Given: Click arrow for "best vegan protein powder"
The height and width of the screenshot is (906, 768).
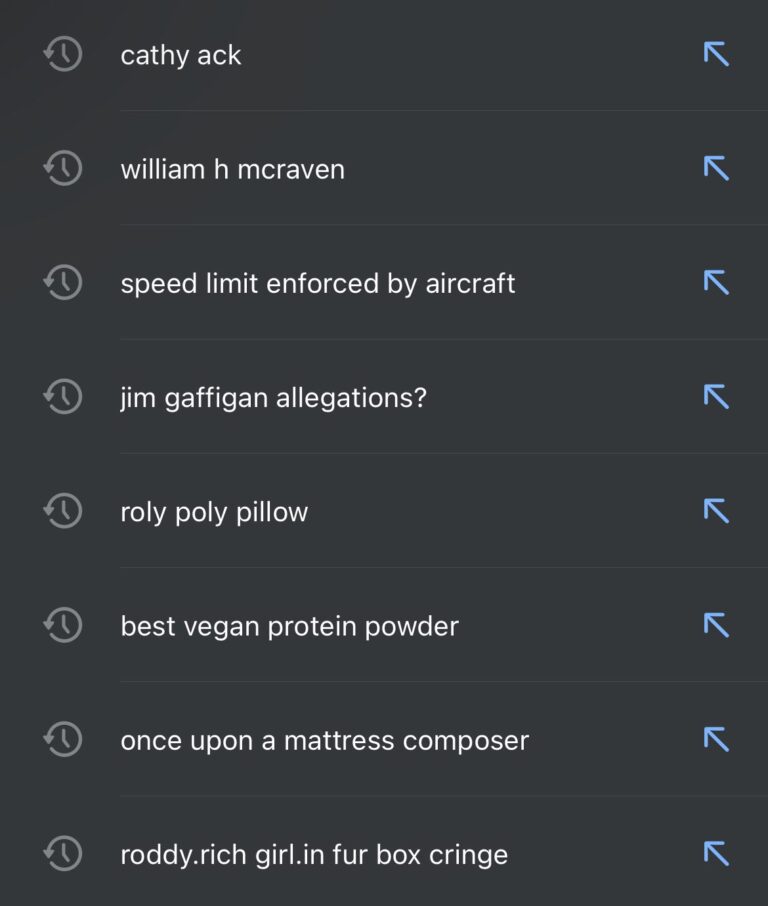Looking at the screenshot, I should (716, 625).
